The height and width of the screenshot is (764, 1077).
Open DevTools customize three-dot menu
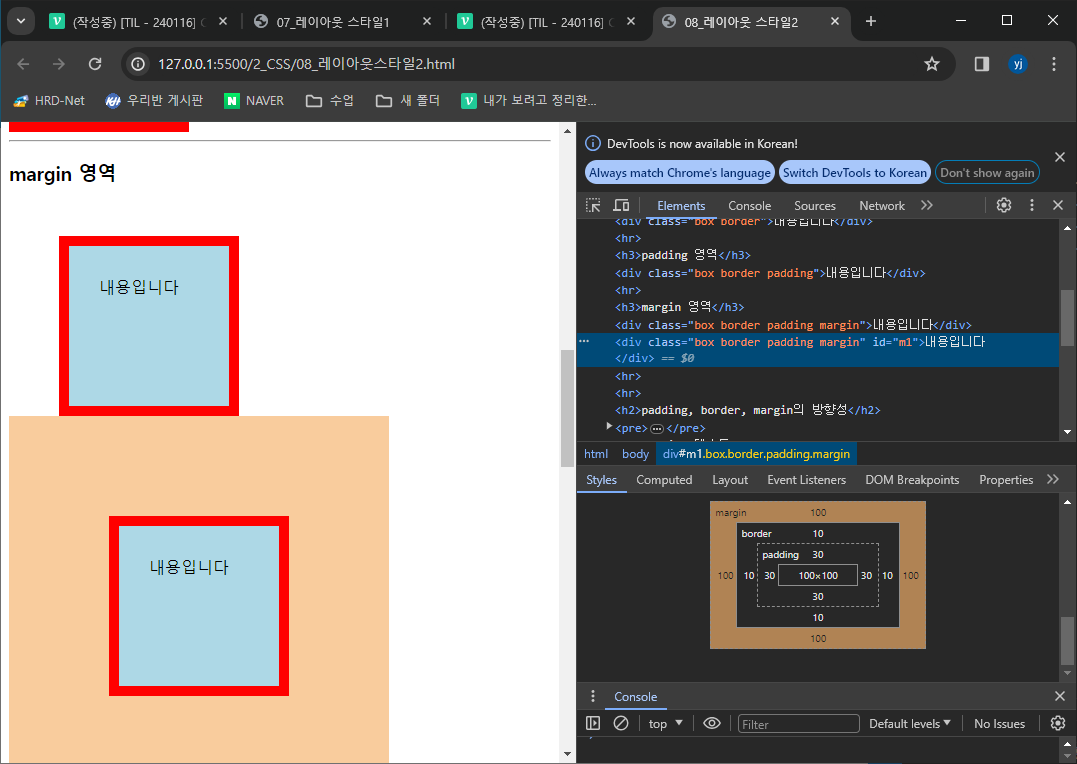[1032, 205]
